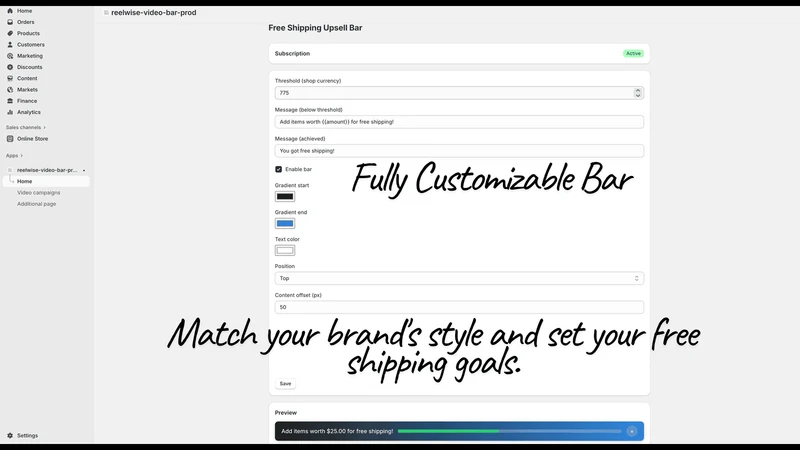Open Finance in the sidebar
This screenshot has height=450, width=800.
(x=27, y=101)
